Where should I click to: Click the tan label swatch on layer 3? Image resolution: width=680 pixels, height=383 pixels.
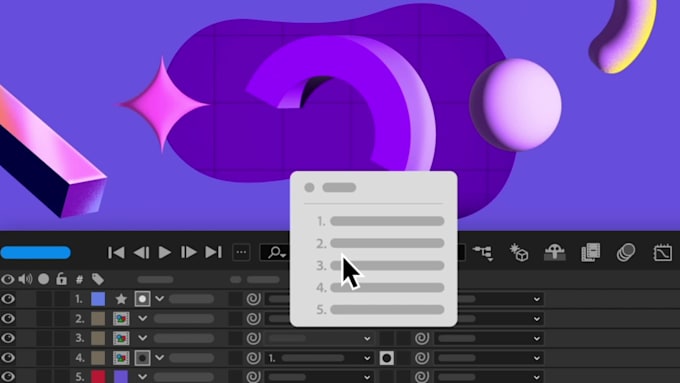point(98,338)
